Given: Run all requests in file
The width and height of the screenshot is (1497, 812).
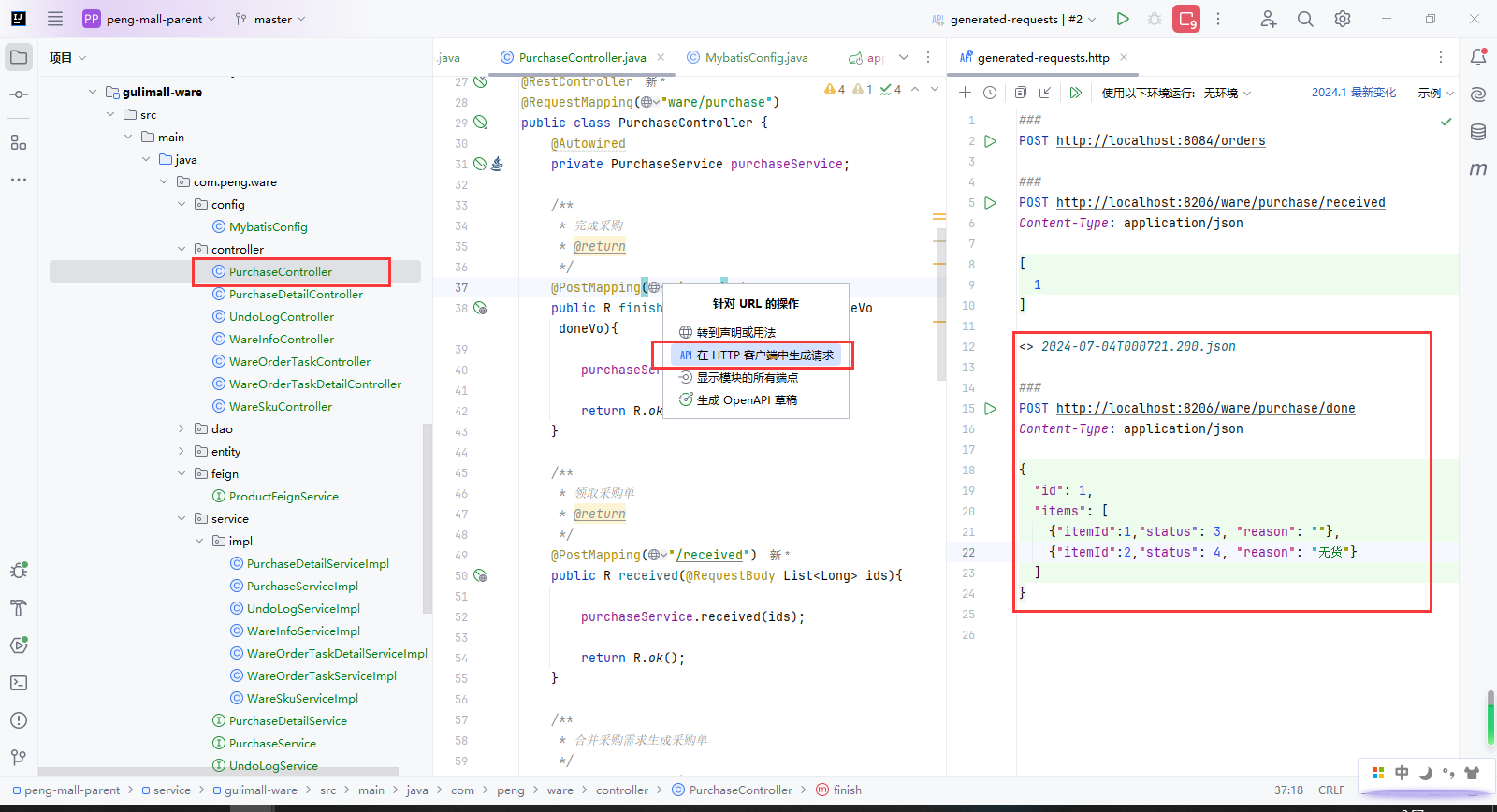Looking at the screenshot, I should pyautogui.click(x=1076, y=93).
